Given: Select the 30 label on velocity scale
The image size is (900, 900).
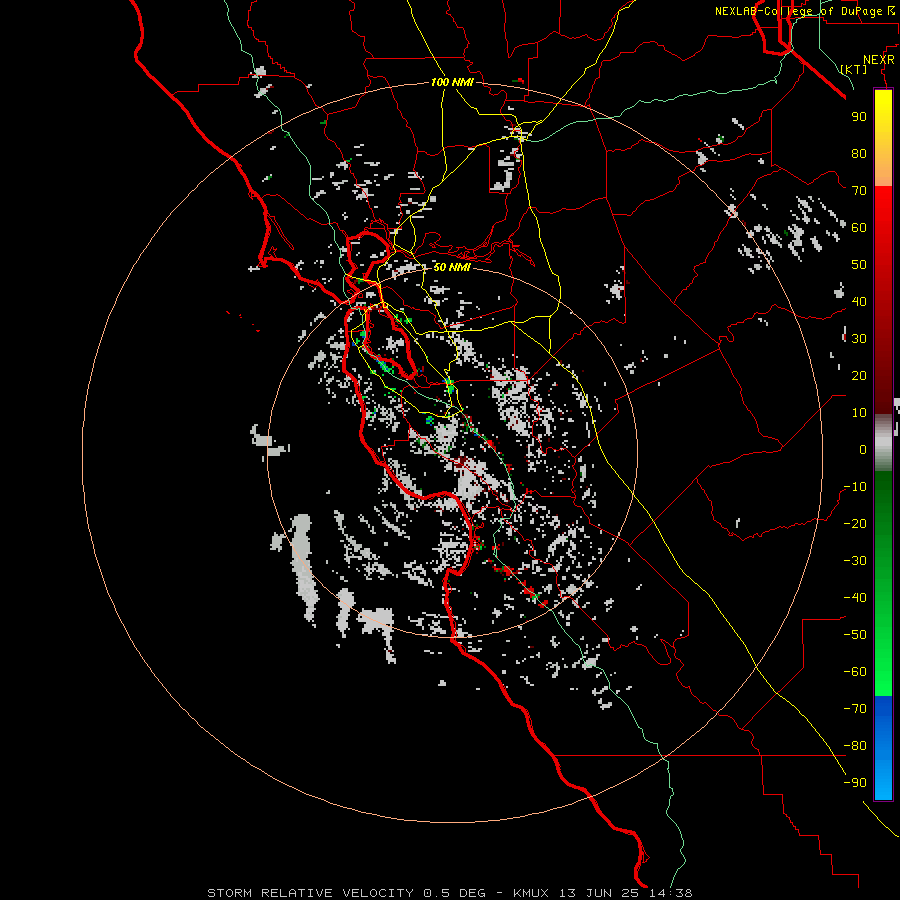Looking at the screenshot, I should (859, 339).
